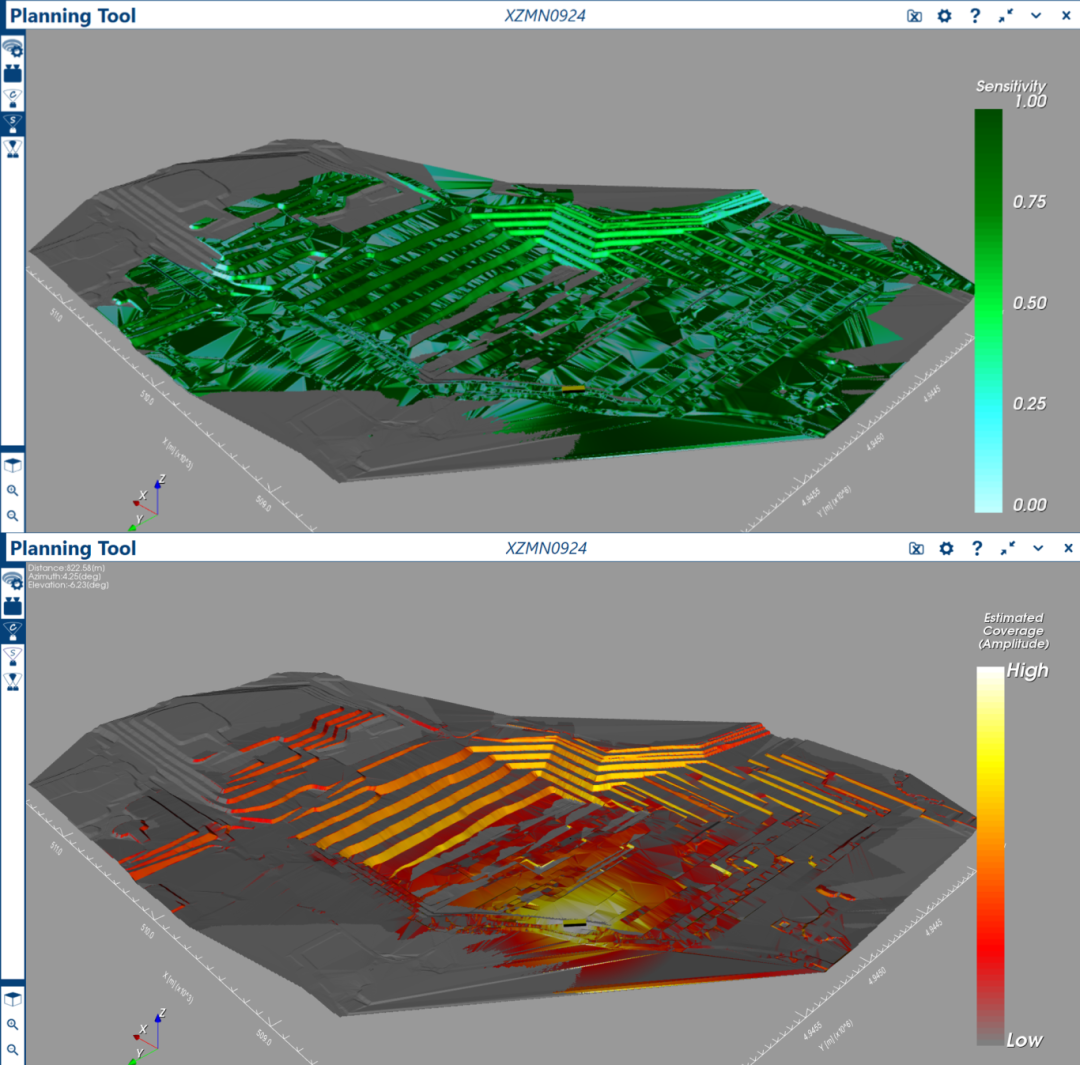Enable coverage (C) map mode in top panel

pyautogui.click(x=13, y=98)
